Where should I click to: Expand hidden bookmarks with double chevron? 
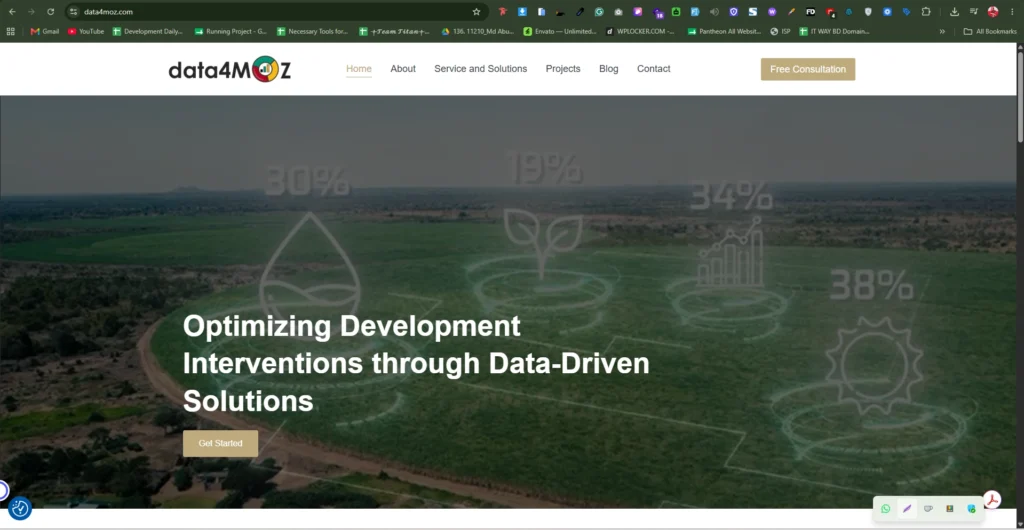pos(942,31)
